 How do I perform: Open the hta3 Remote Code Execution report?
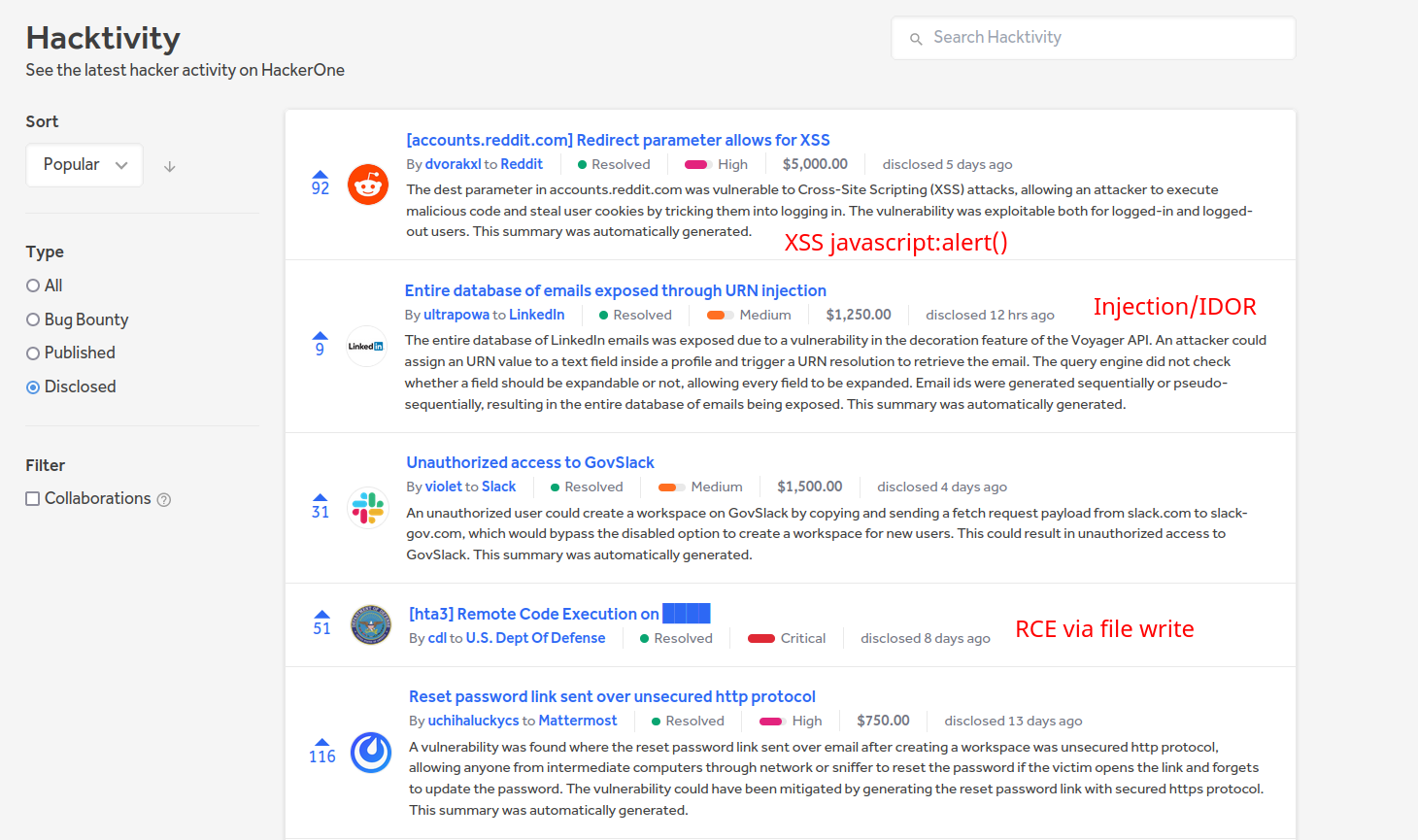pos(559,614)
